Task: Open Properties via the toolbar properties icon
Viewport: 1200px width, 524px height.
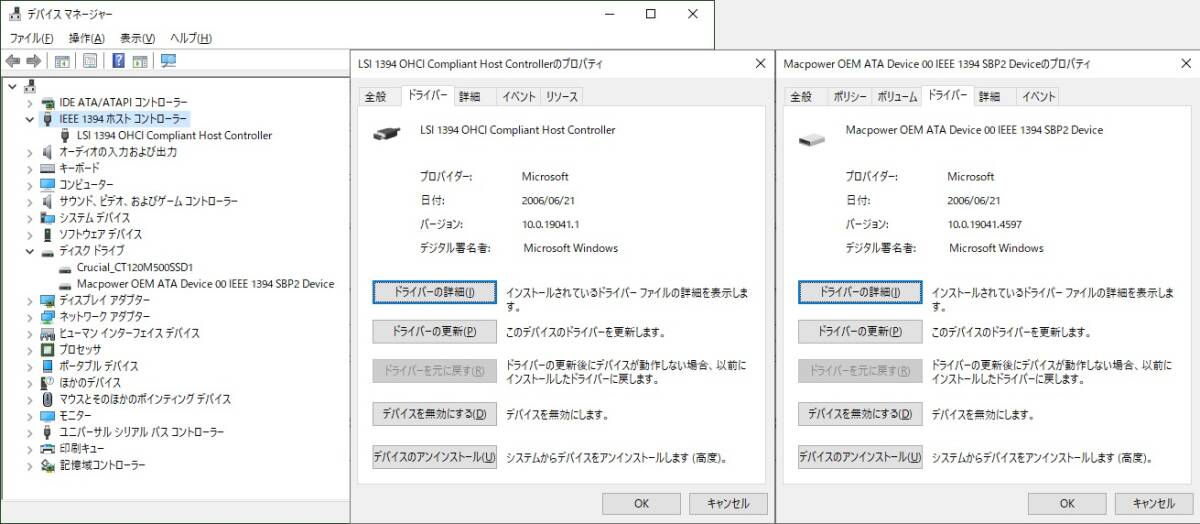Action: [90, 61]
